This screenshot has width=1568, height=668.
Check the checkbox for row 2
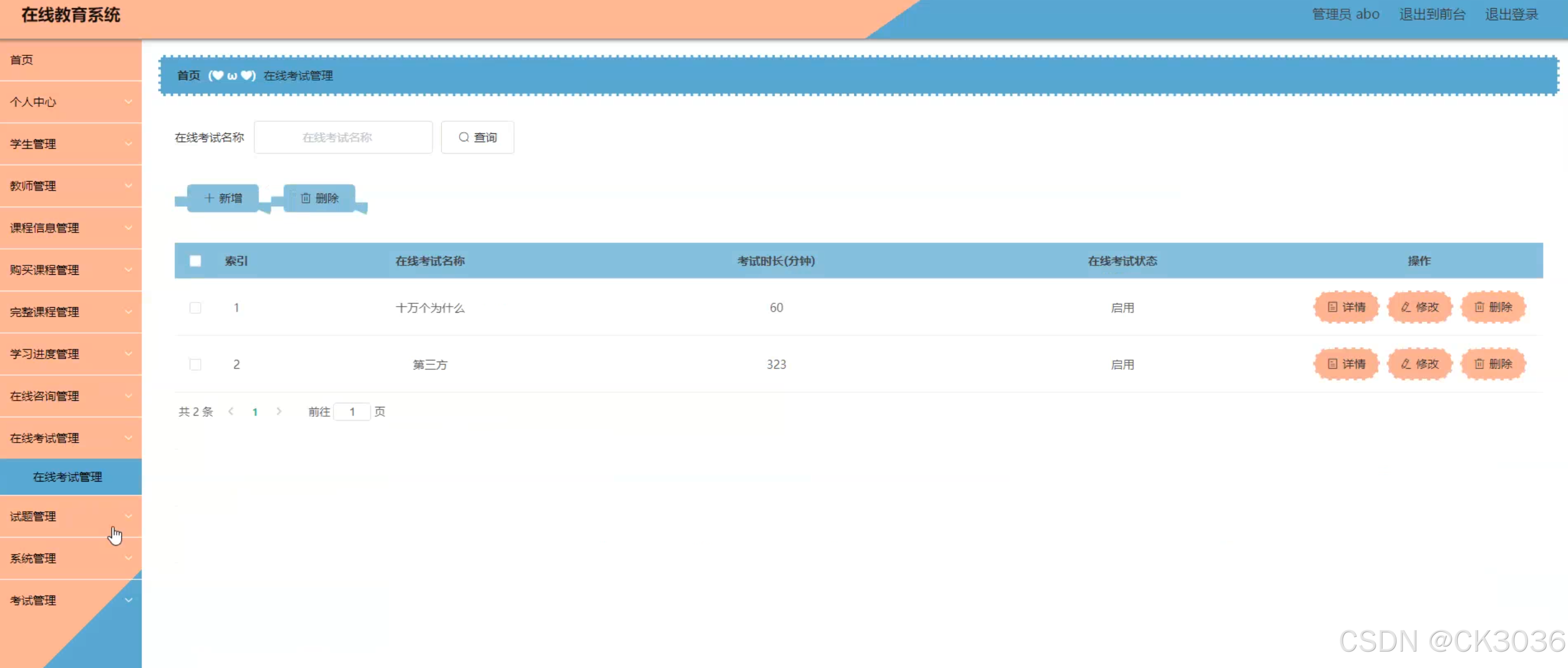click(195, 365)
